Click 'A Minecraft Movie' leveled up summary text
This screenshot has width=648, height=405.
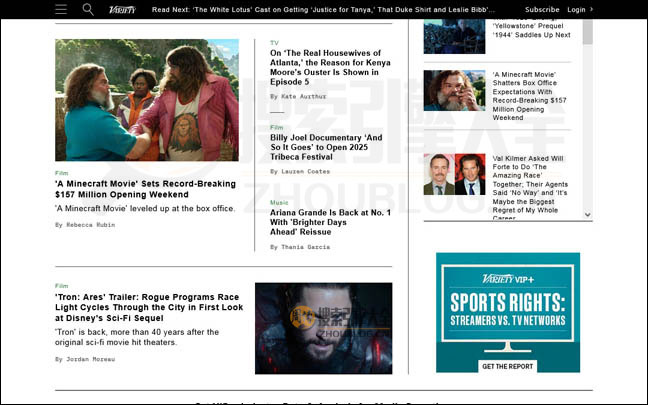145,209
